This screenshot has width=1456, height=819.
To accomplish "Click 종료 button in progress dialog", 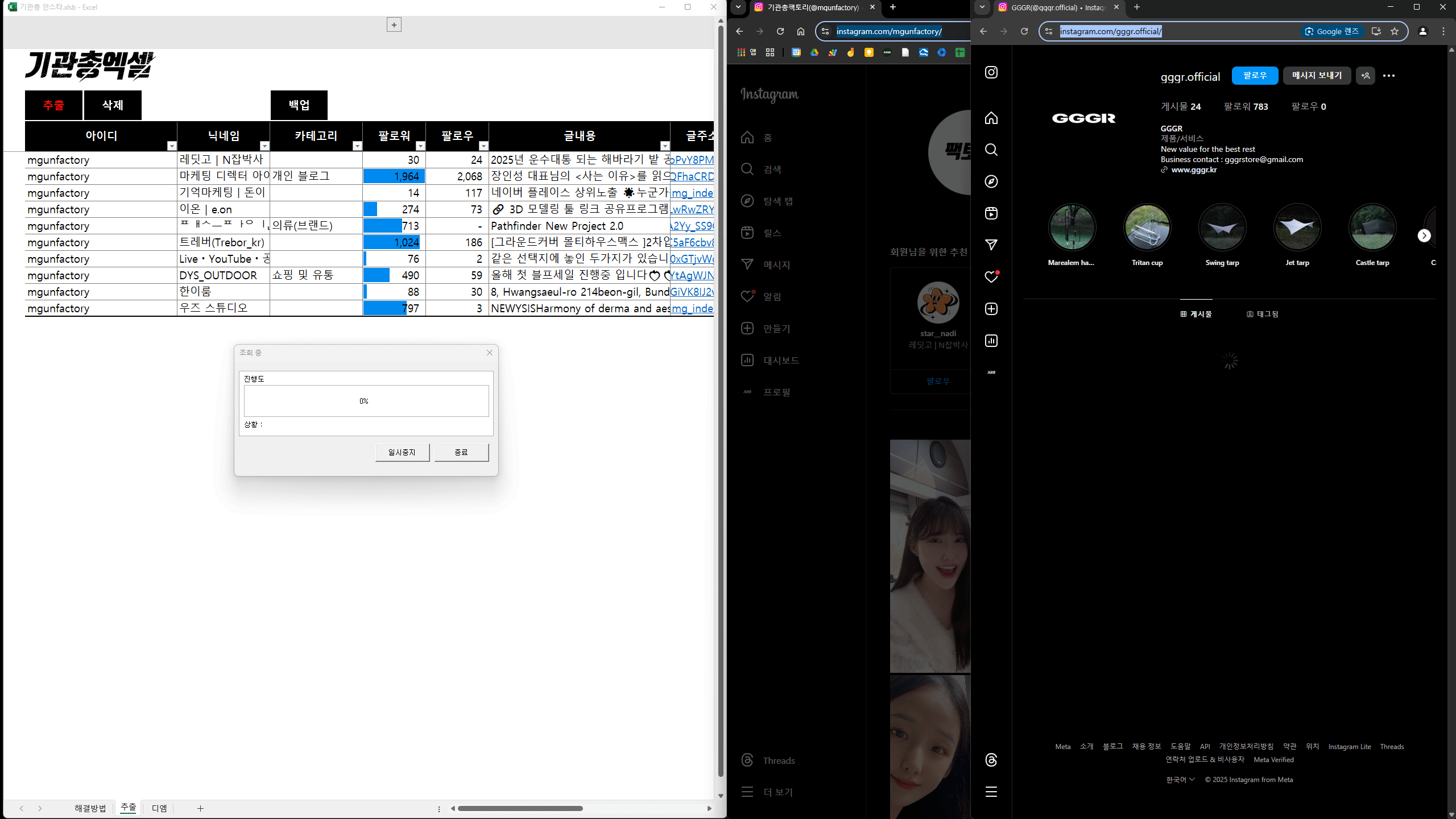I will [x=461, y=452].
